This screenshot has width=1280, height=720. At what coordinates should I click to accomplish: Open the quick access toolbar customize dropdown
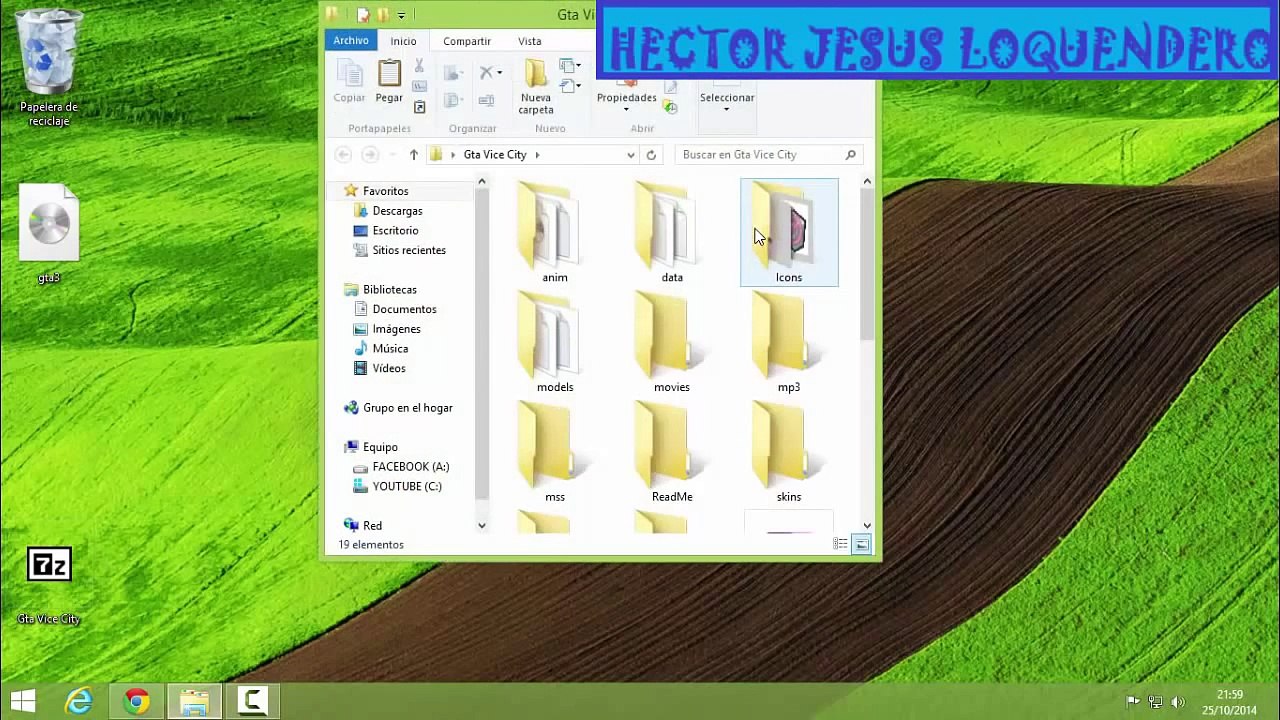[401, 15]
